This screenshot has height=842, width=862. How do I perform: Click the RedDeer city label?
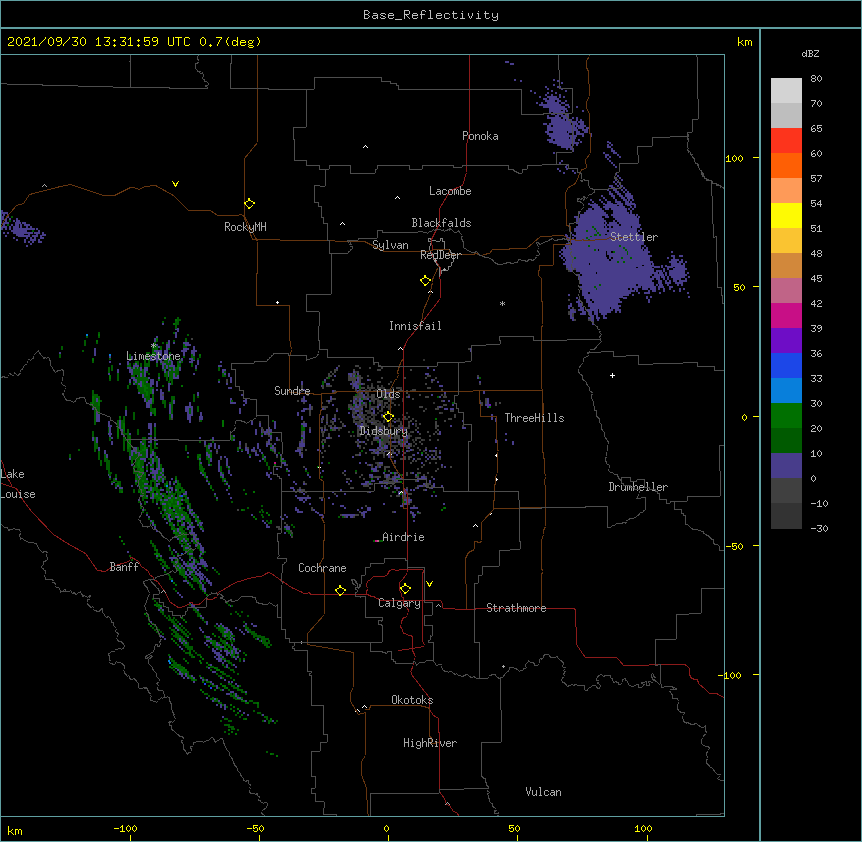[440, 255]
